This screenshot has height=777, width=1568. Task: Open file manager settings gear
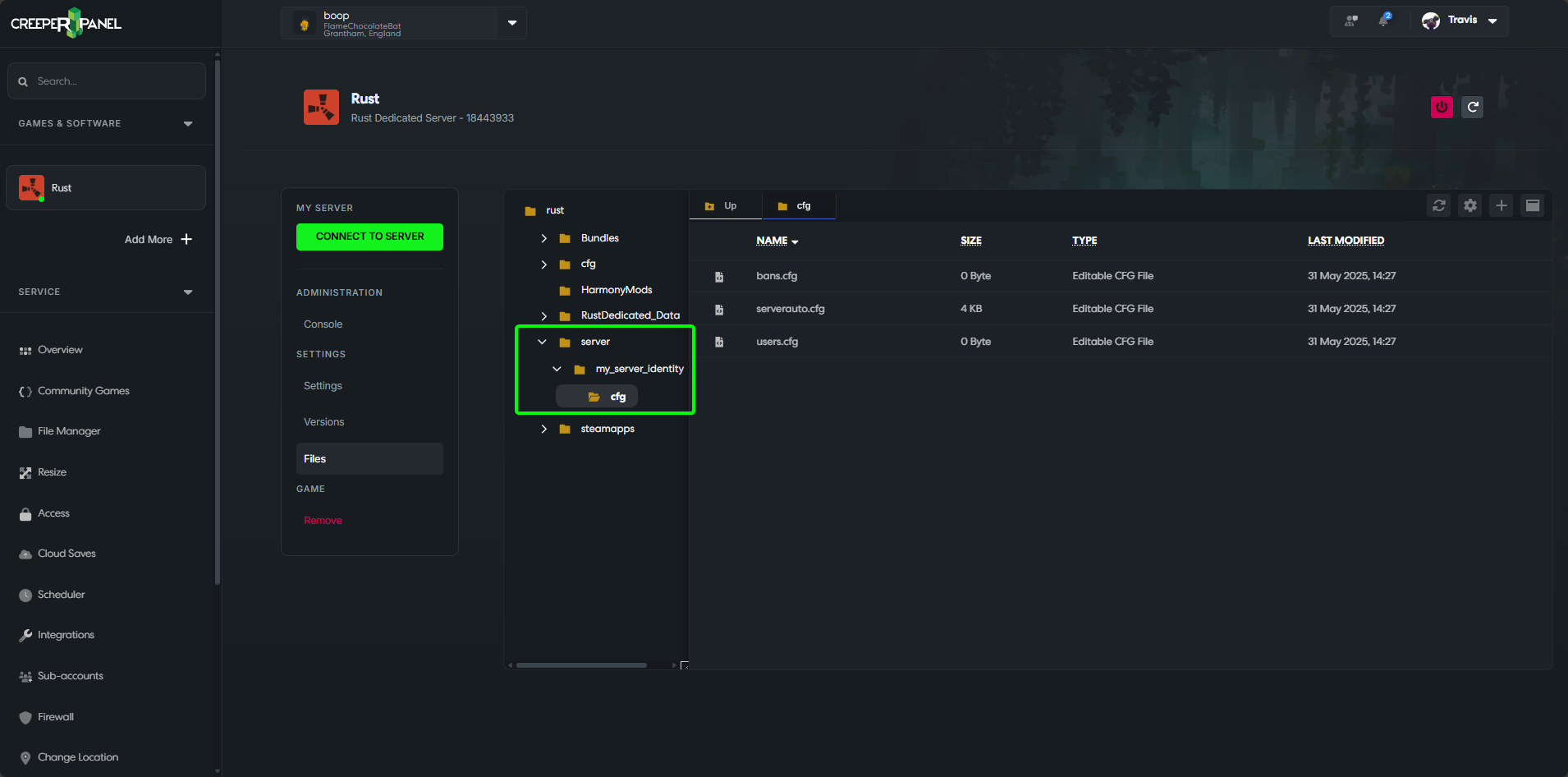1470,205
